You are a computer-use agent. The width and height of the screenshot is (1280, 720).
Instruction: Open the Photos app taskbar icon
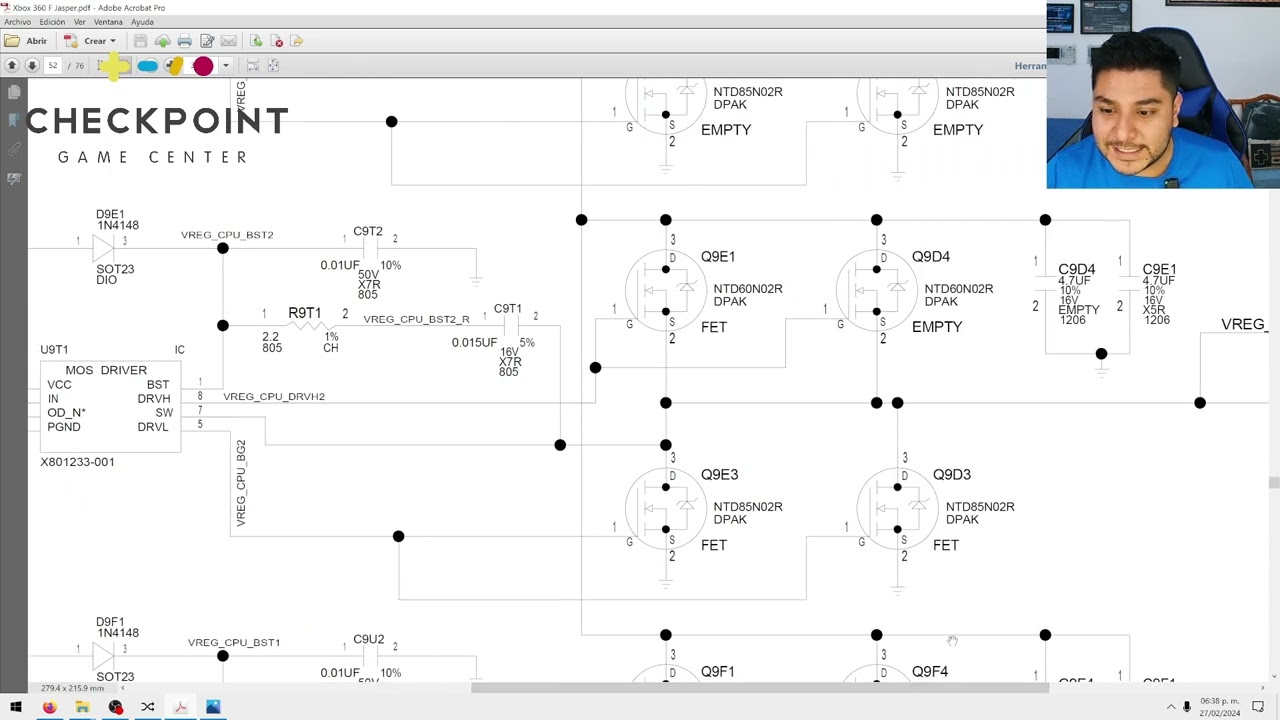(213, 707)
